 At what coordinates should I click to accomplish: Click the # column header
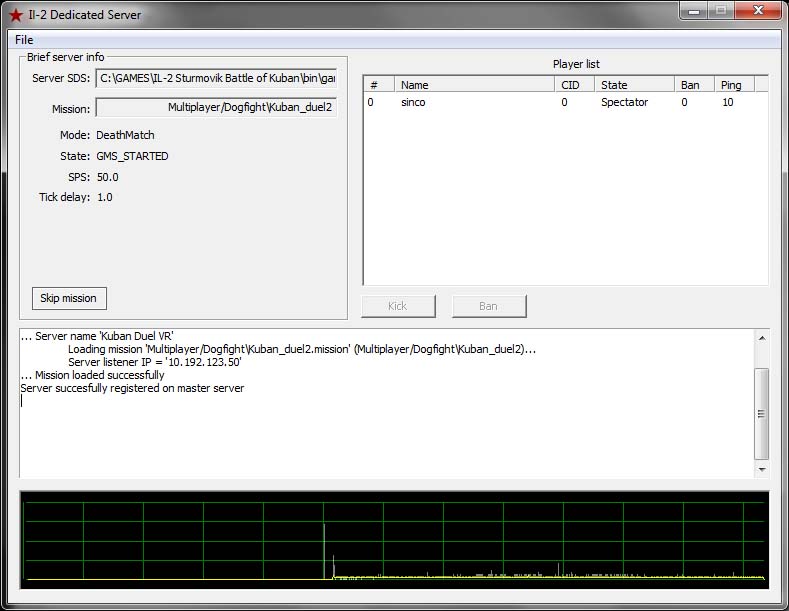(x=379, y=85)
